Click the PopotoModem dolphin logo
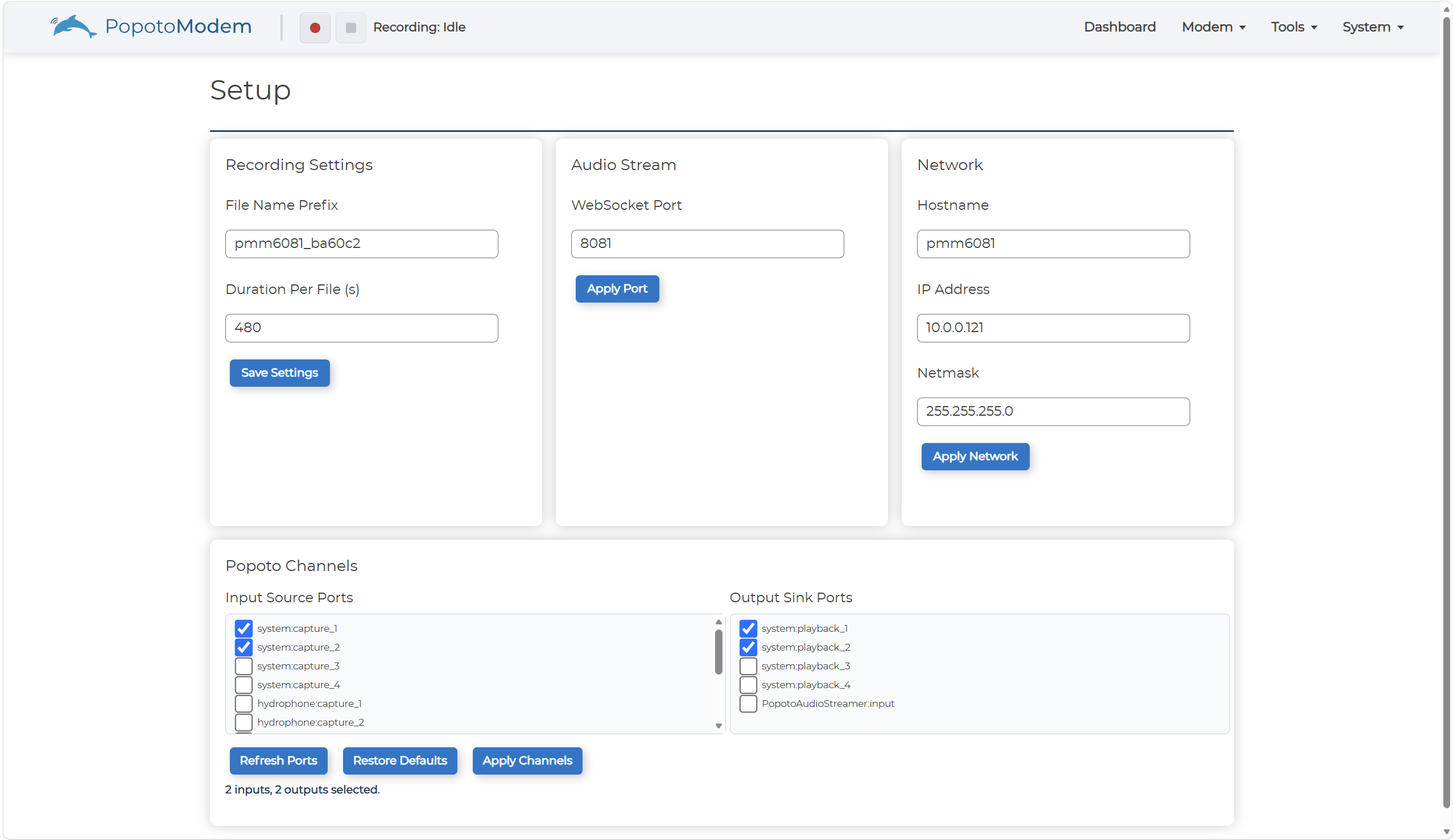This screenshot has height=840, width=1453. [73, 27]
